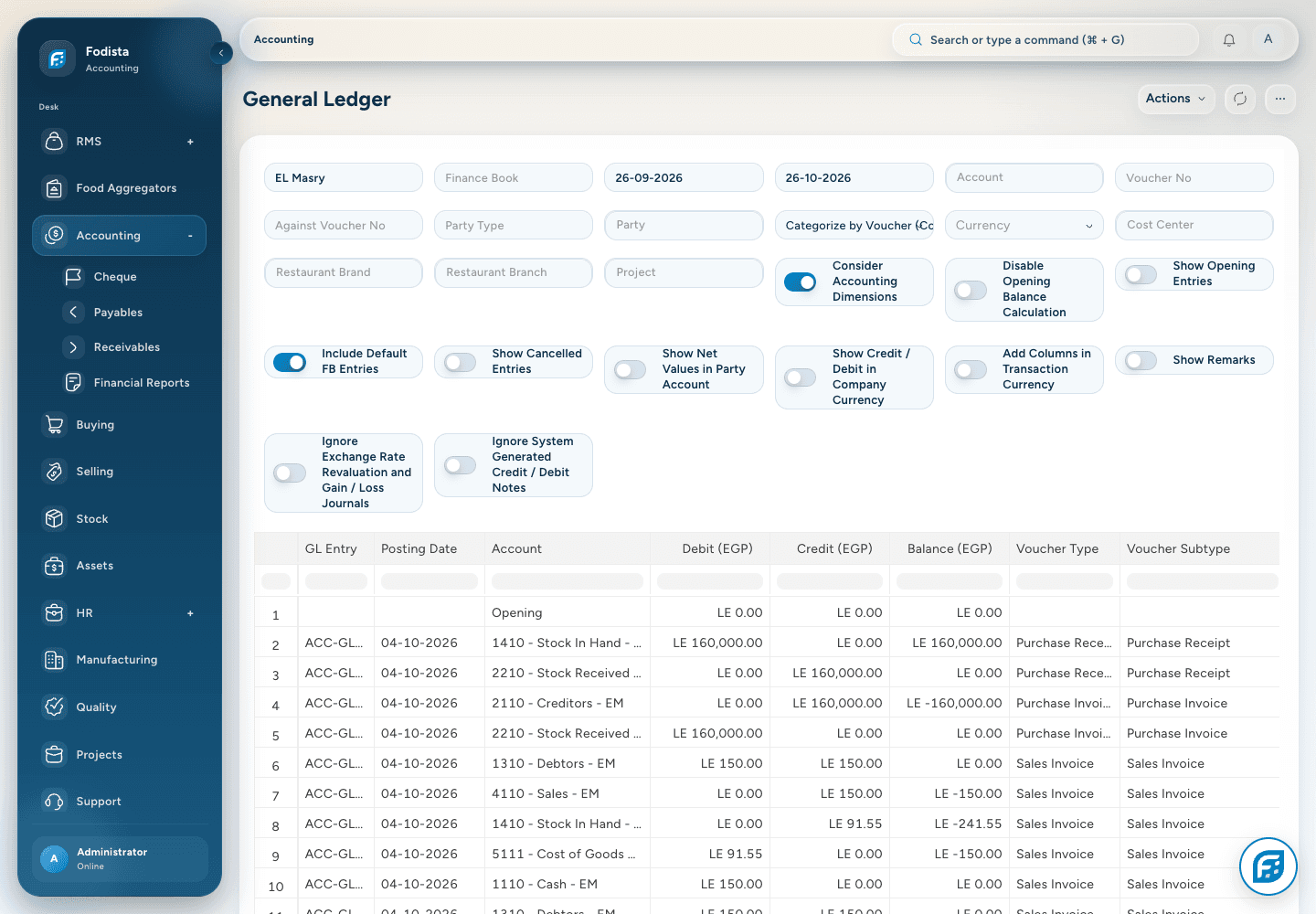The width and height of the screenshot is (1316, 914).
Task: Collapse the Accounting menu section
Action: point(190,236)
